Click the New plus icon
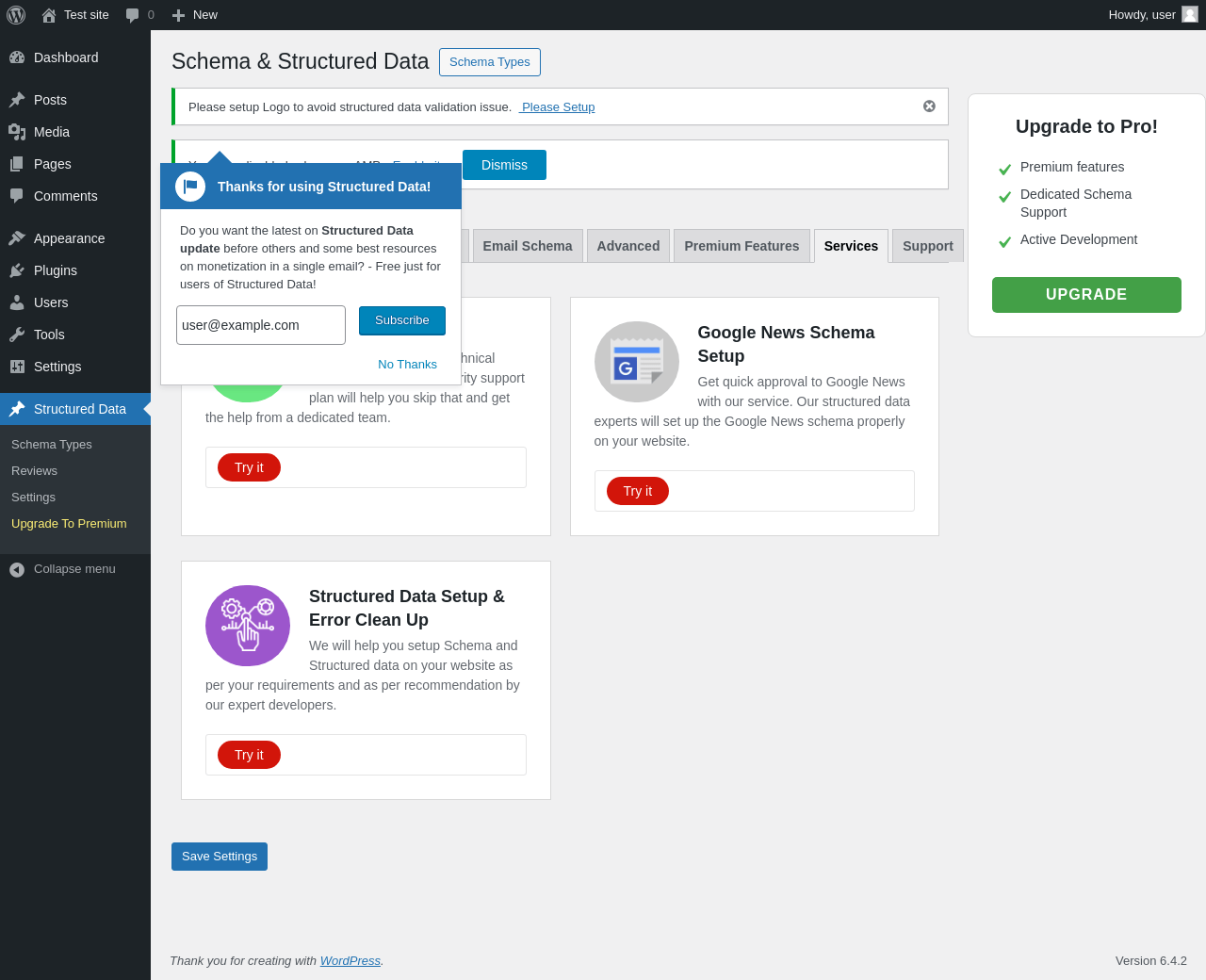This screenshot has width=1206, height=980. [x=178, y=15]
